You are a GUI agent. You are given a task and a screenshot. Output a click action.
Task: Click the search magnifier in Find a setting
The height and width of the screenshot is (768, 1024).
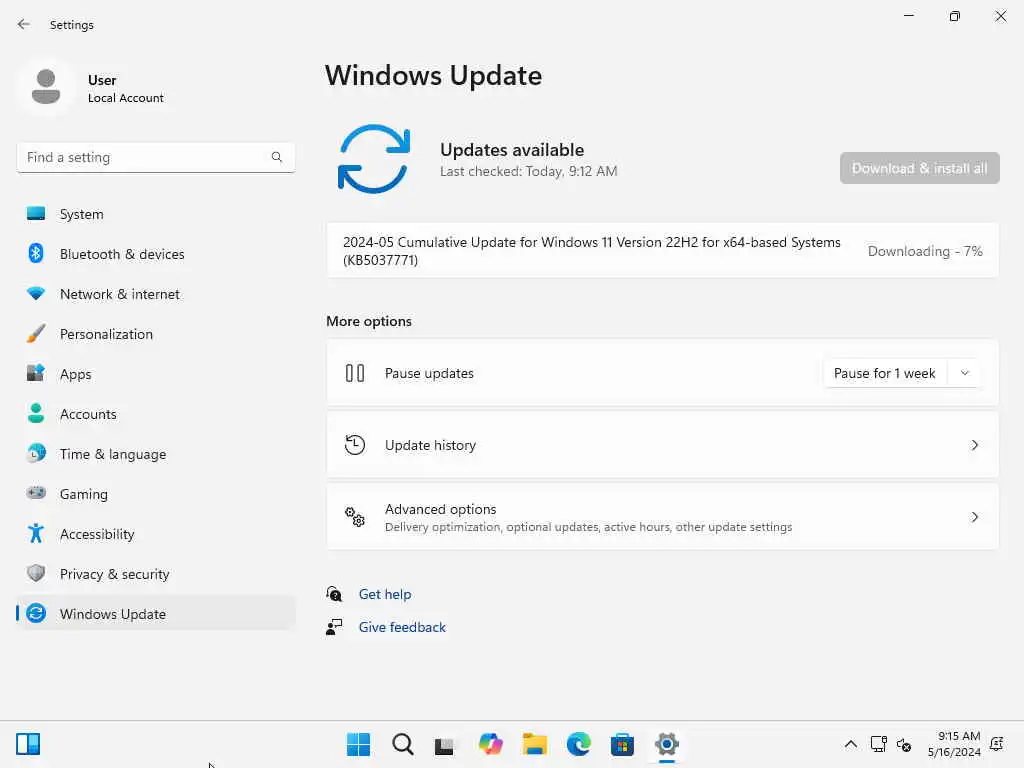(x=277, y=157)
